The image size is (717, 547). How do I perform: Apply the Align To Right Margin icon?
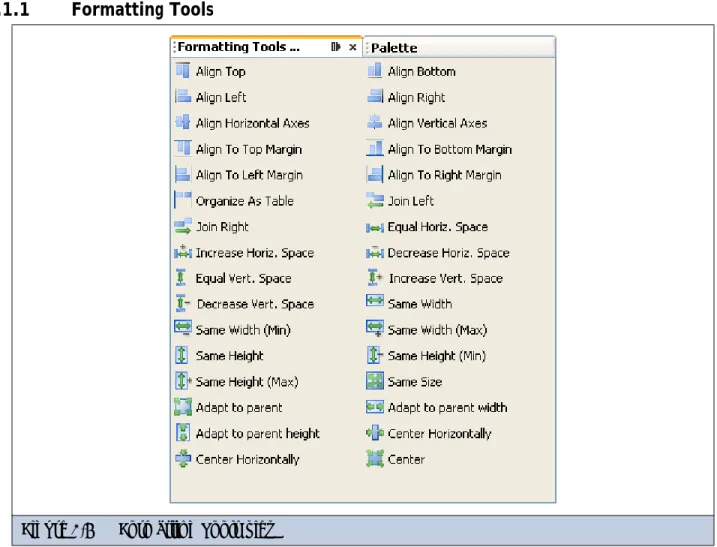click(375, 175)
